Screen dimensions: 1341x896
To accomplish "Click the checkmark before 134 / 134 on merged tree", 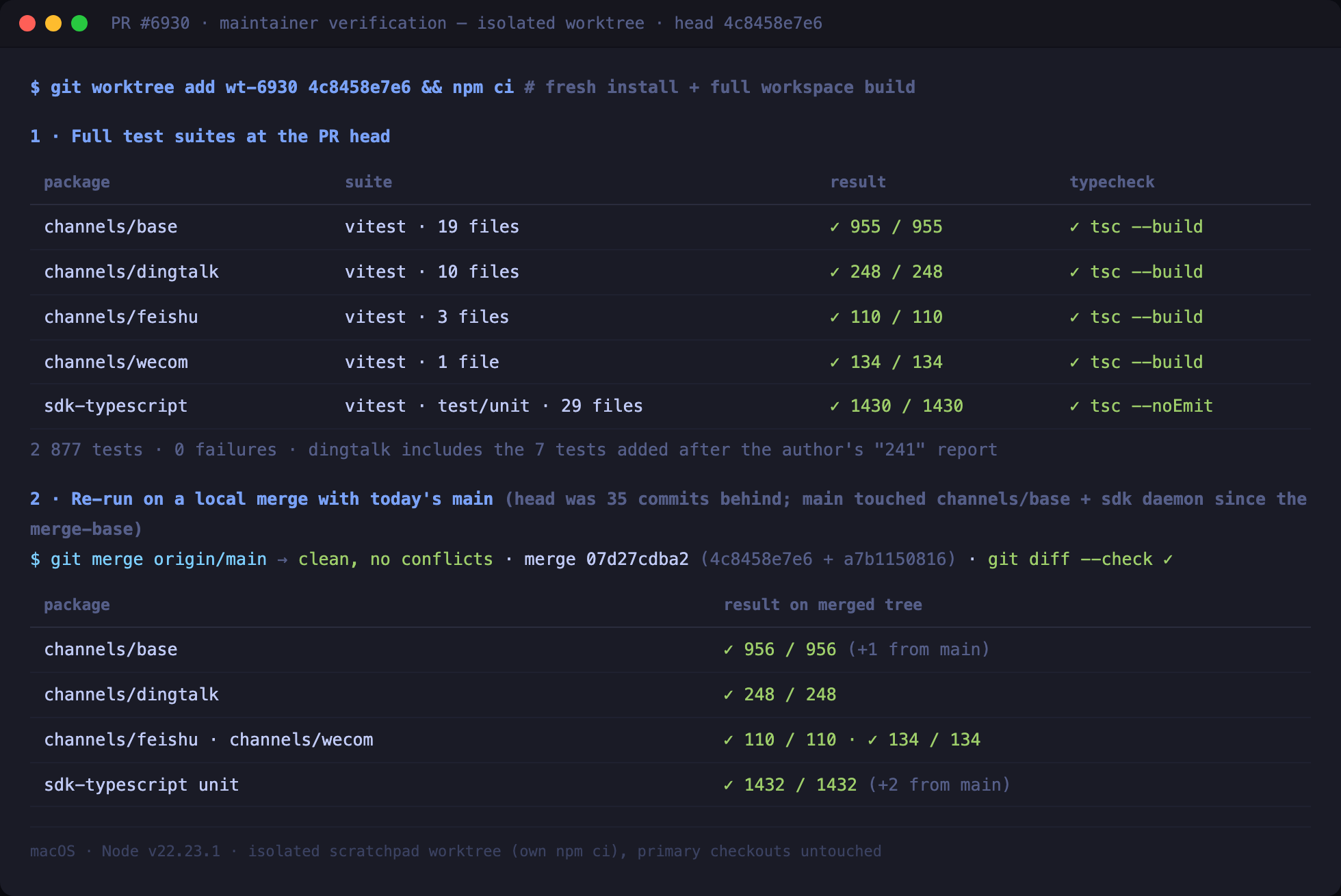I will tap(873, 740).
